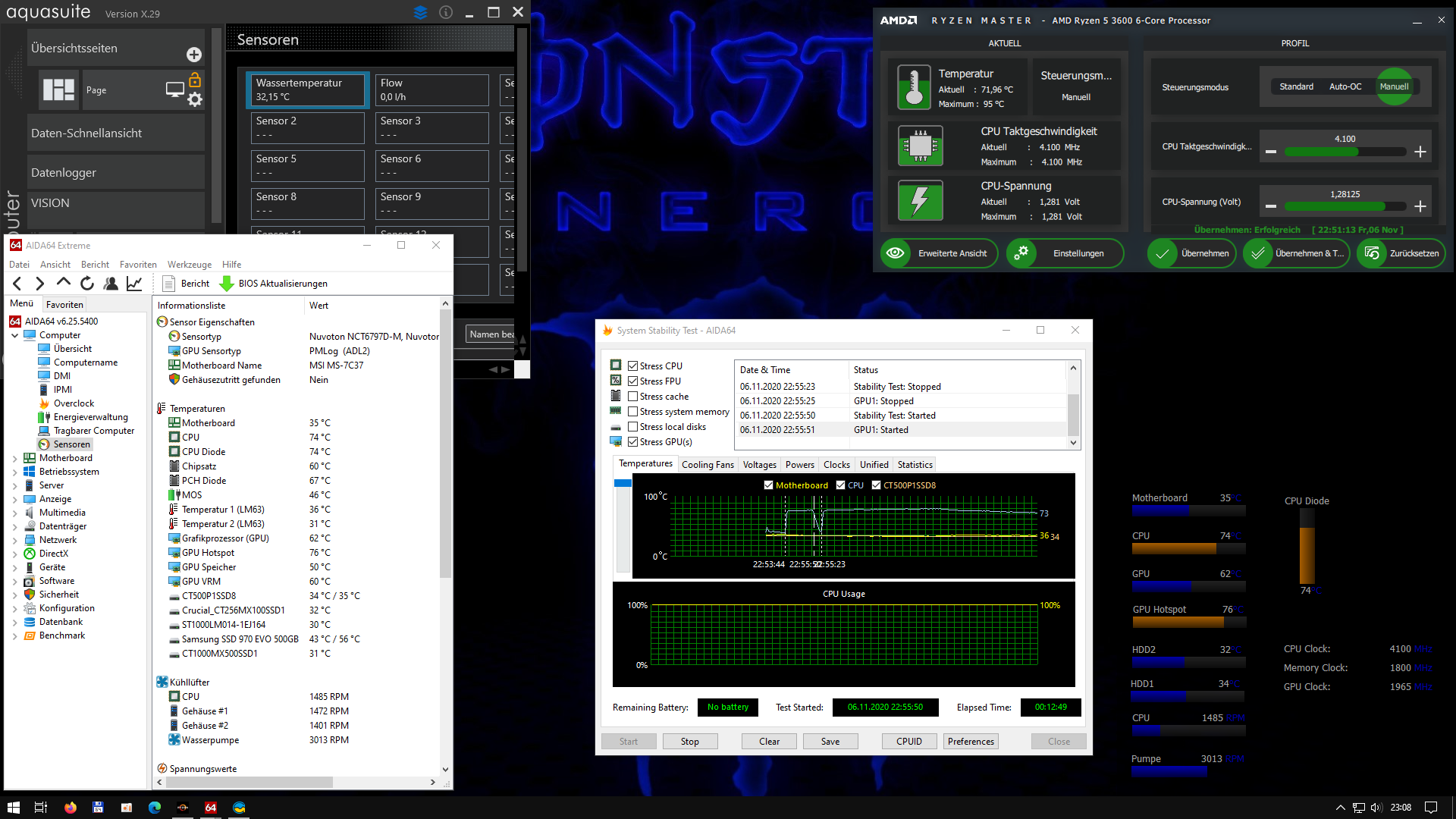Enable Stress cache checkbox
The height and width of the screenshot is (819, 1456).
632,397
